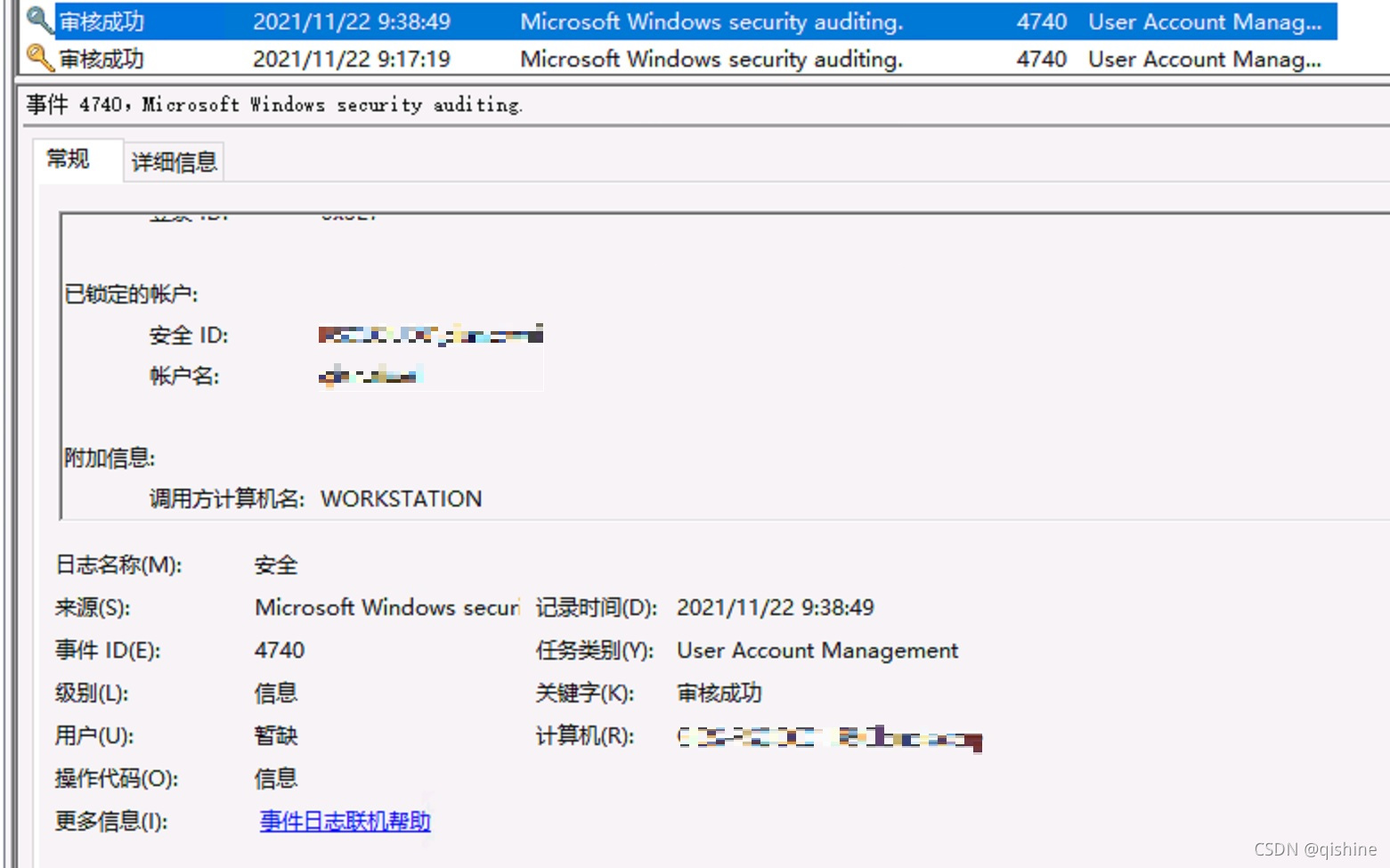Click the 暂缺 user value
Image resolution: width=1390 pixels, height=868 pixels.
click(276, 735)
